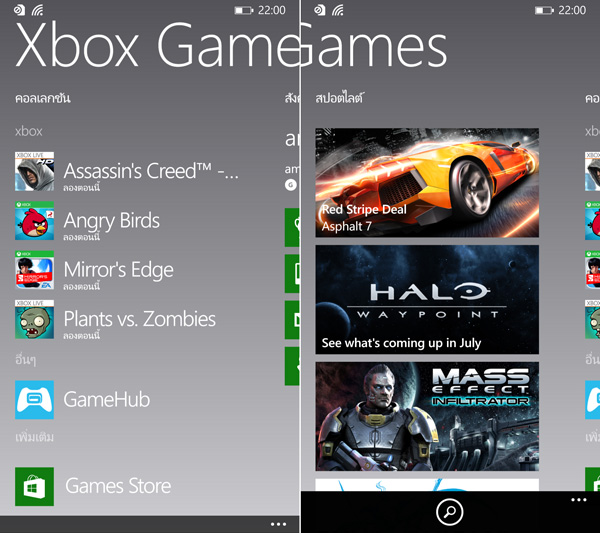The image size is (600, 533).
Task: Tap the Mirror's Edge game icon
Action: pyautogui.click(x=34, y=270)
